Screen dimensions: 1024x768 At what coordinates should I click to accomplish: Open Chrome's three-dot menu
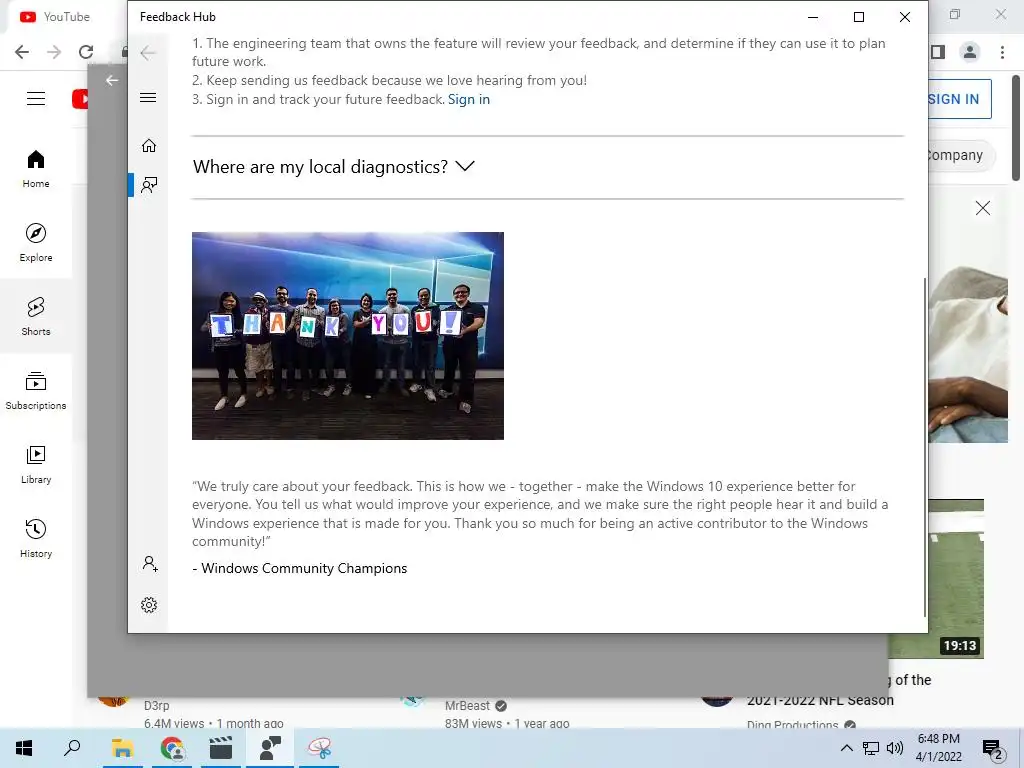[x=1002, y=52]
